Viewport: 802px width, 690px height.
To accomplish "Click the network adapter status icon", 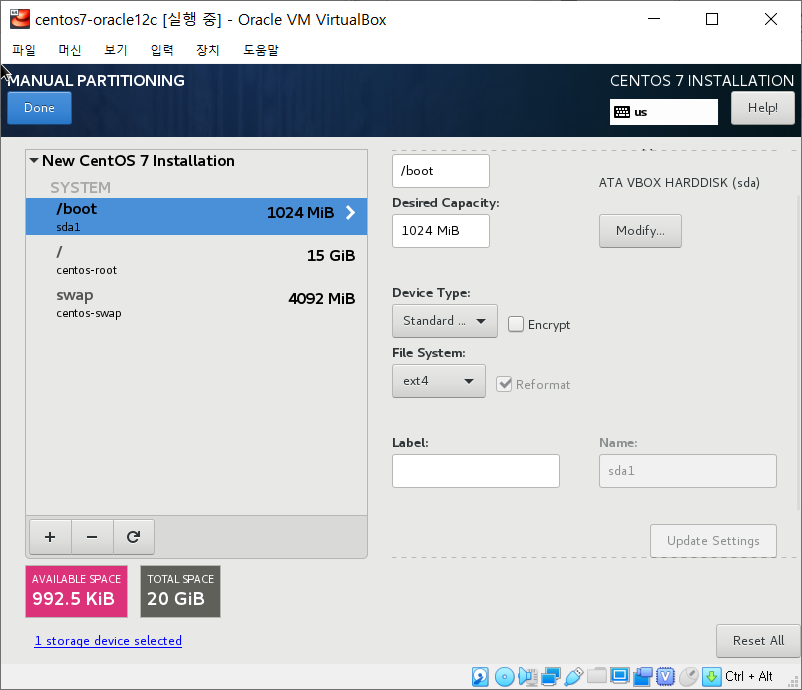I will pyautogui.click(x=550, y=676).
